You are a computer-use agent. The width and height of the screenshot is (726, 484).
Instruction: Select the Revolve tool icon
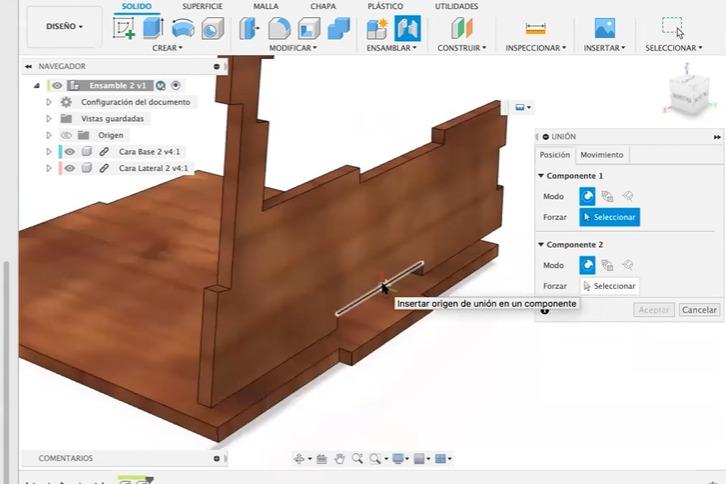point(183,28)
